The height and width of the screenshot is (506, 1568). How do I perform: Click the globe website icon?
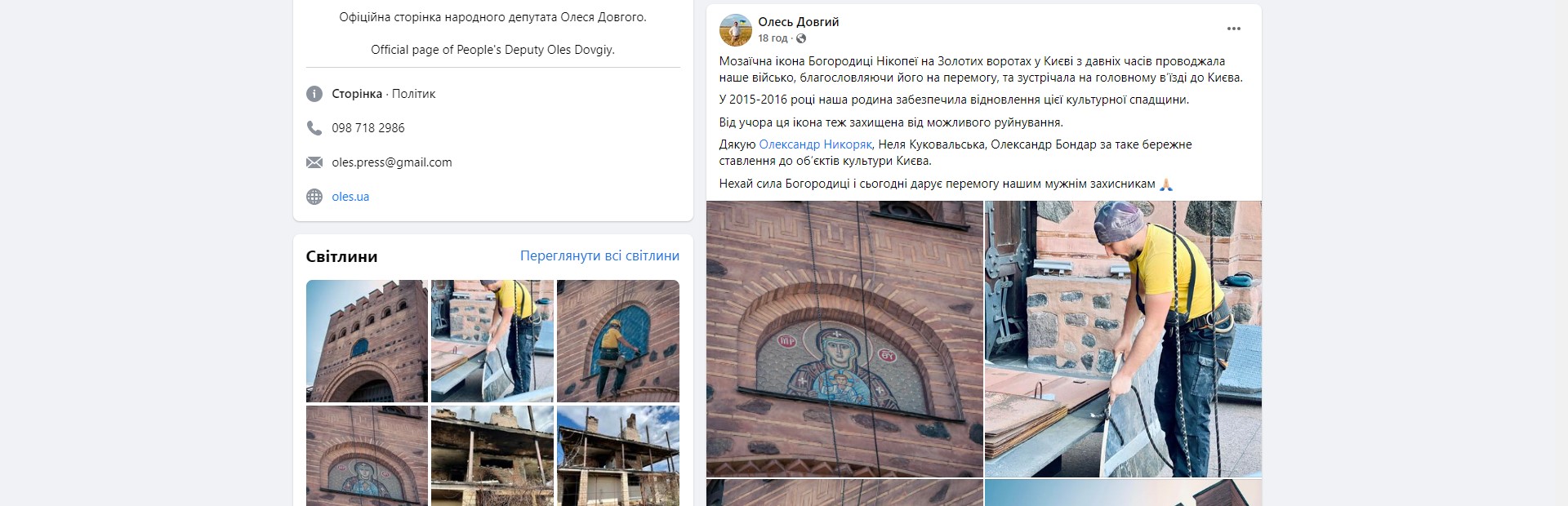pos(314,197)
